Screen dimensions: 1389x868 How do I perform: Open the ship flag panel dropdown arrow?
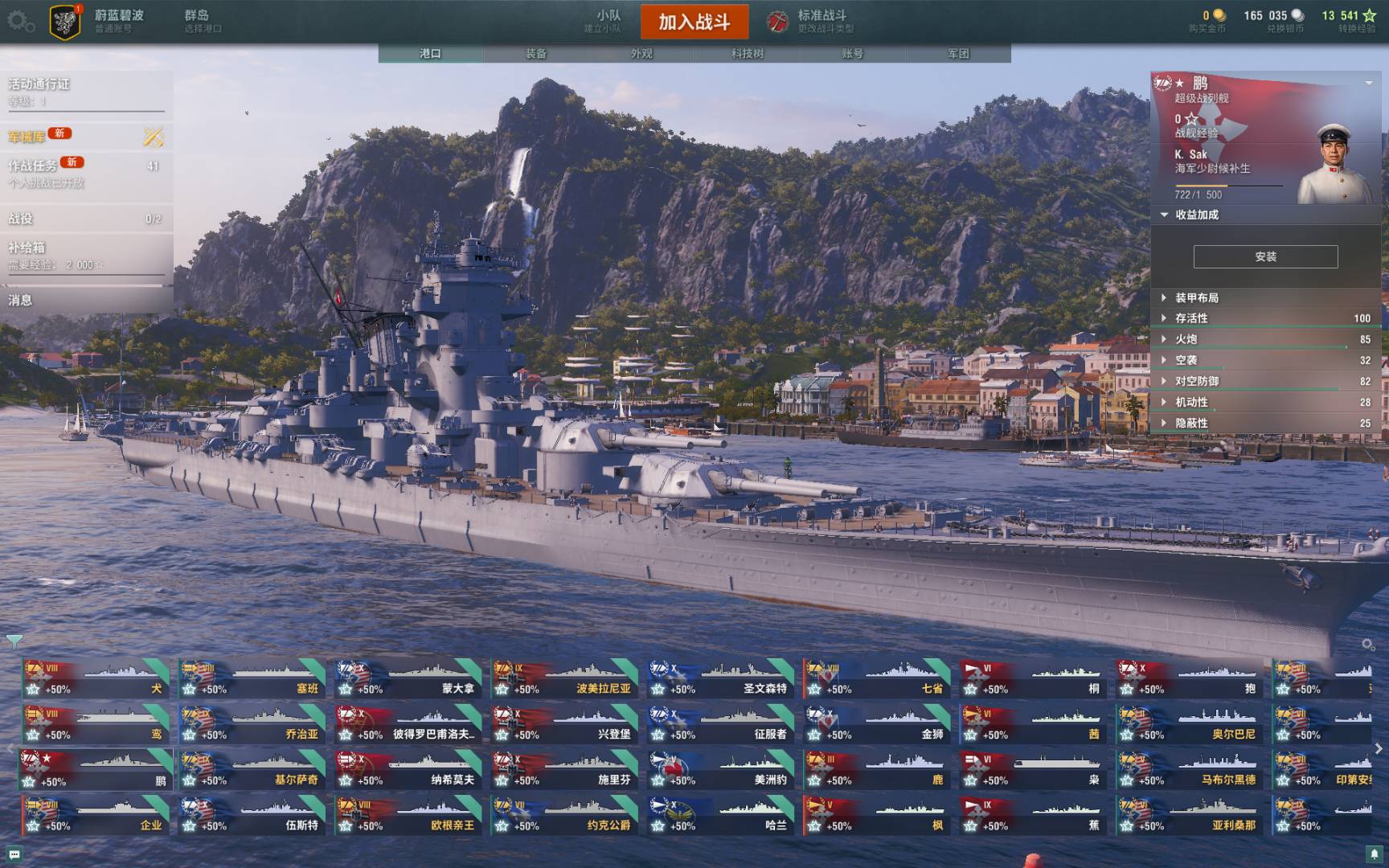click(1369, 83)
